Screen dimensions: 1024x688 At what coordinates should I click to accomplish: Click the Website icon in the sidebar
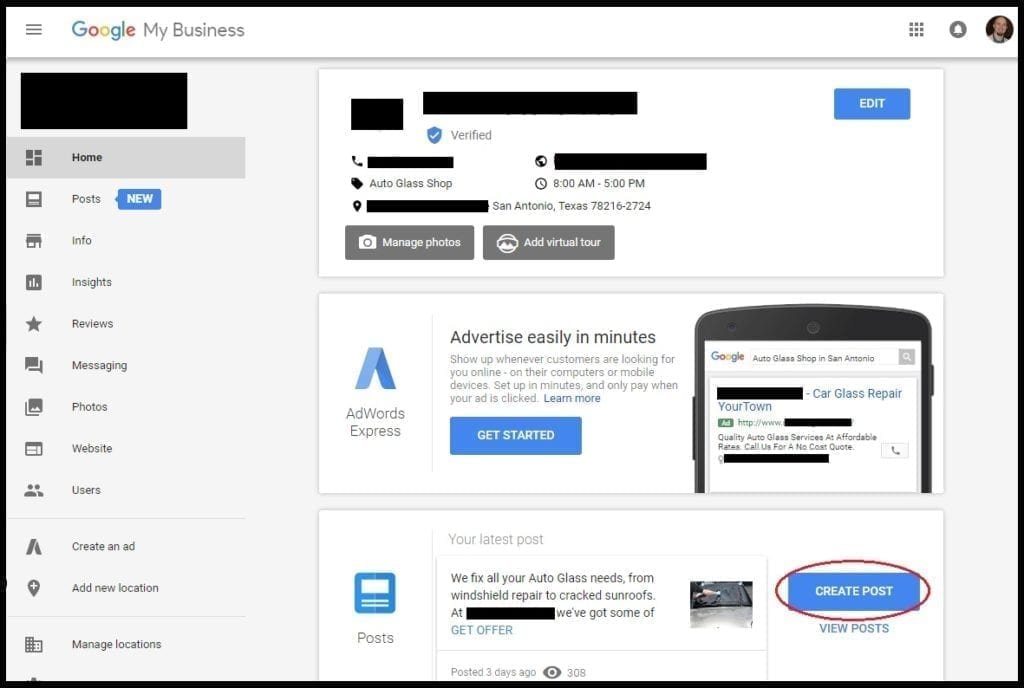[33, 449]
